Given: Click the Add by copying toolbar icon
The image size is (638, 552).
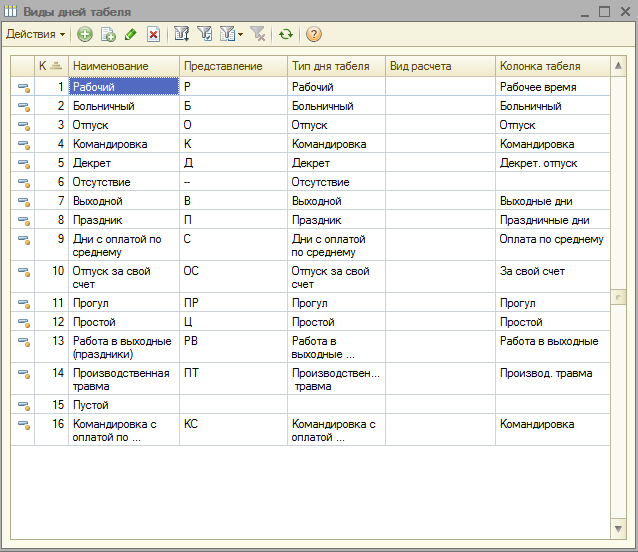Looking at the screenshot, I should pos(108,34).
